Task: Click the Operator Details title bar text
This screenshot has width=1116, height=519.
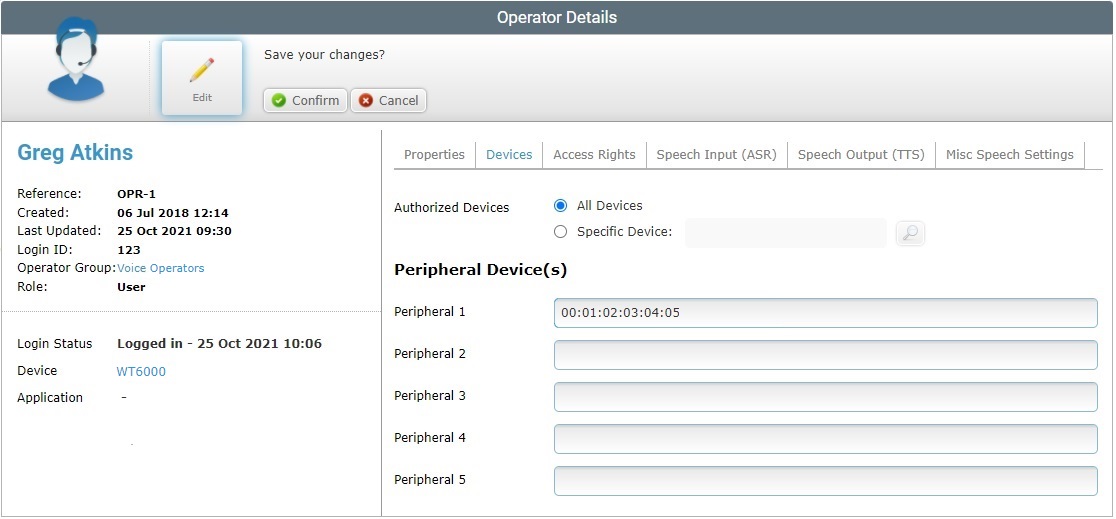Action: pos(557,17)
